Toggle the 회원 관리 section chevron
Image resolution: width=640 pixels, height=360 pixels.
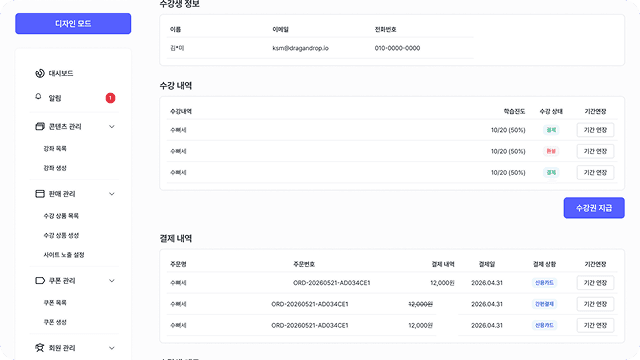(112, 348)
